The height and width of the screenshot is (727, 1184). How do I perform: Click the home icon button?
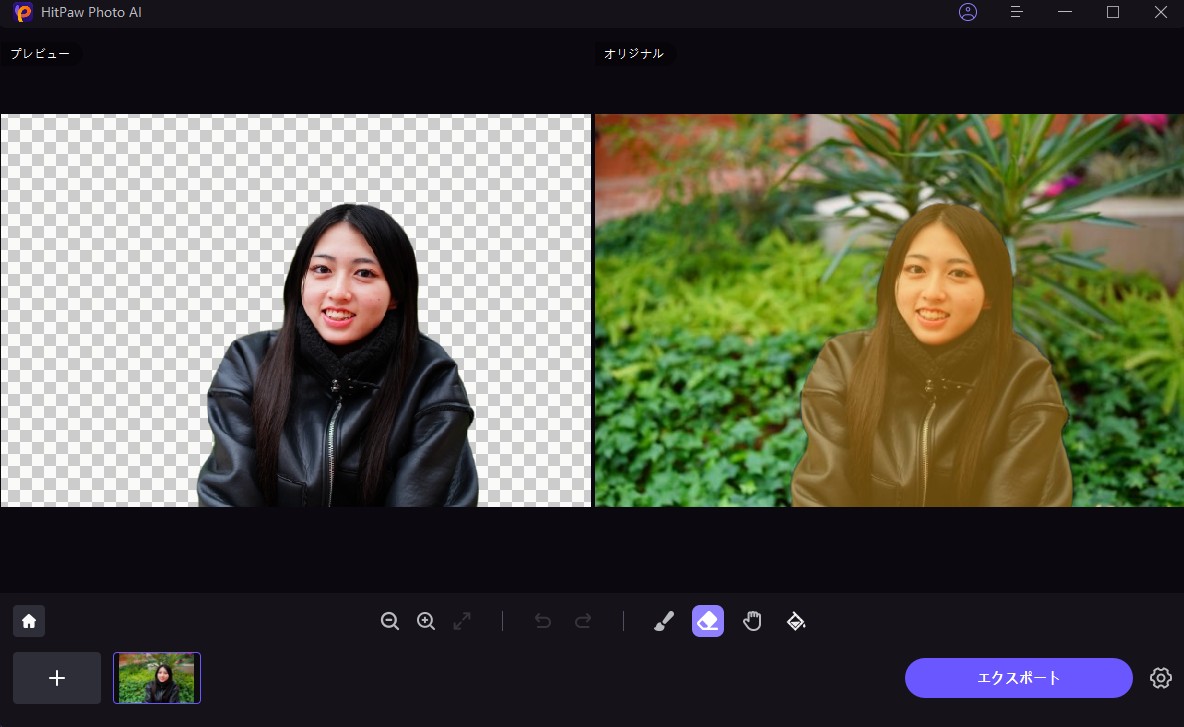click(29, 621)
